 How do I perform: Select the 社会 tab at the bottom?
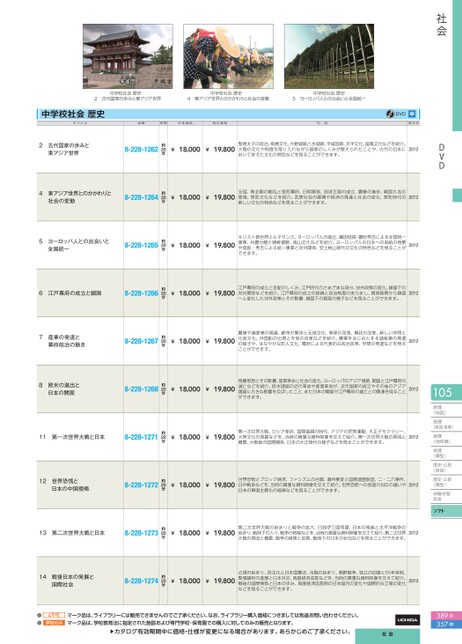tap(387, 635)
